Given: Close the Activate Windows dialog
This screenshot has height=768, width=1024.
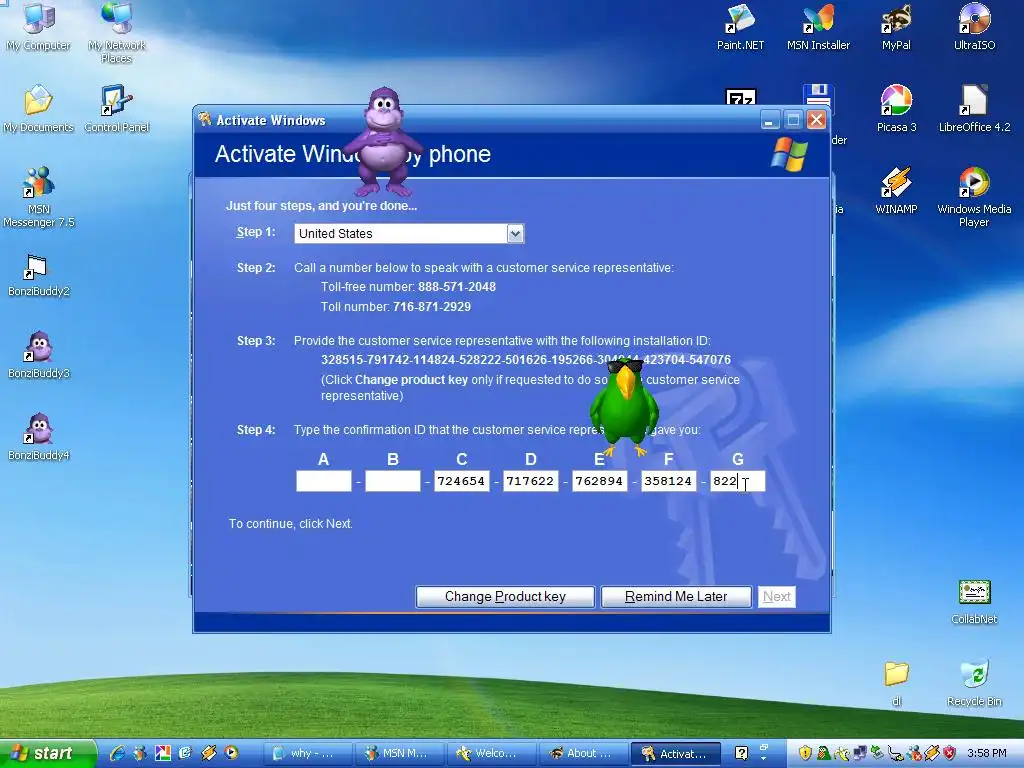Looking at the screenshot, I should pyautogui.click(x=816, y=120).
